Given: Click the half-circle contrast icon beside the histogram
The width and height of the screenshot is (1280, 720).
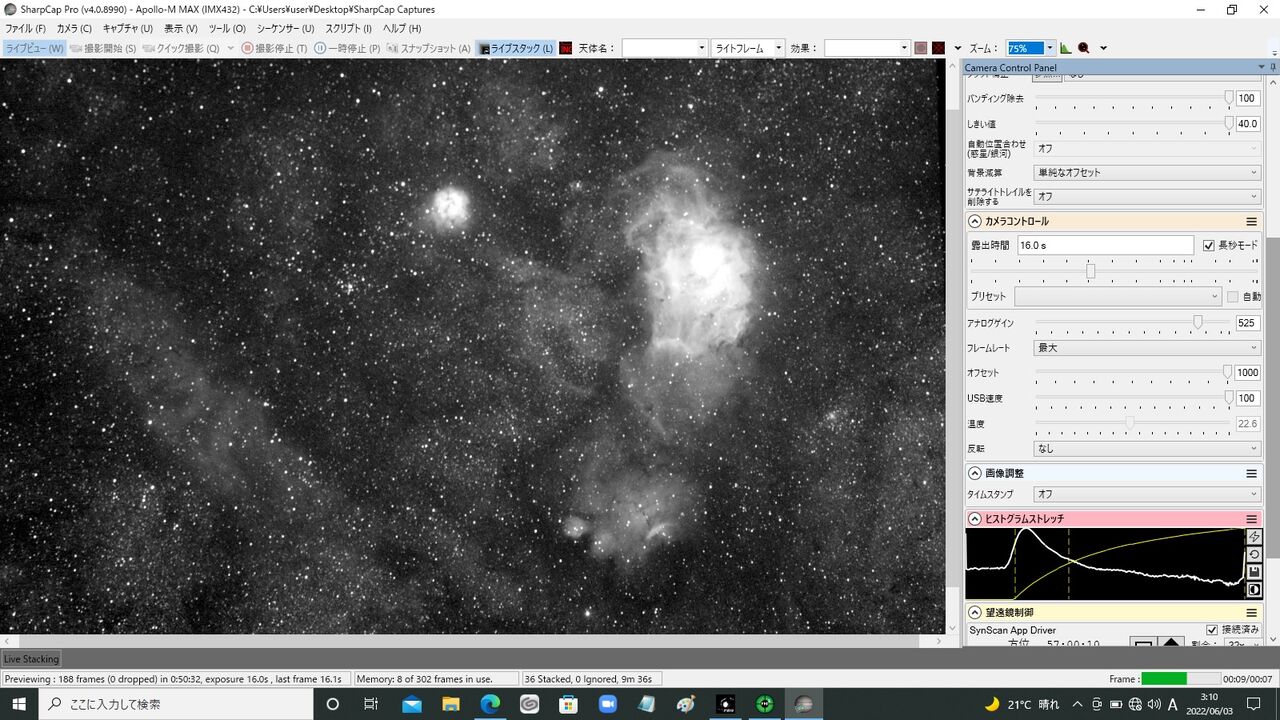Looking at the screenshot, I should click(1254, 590).
